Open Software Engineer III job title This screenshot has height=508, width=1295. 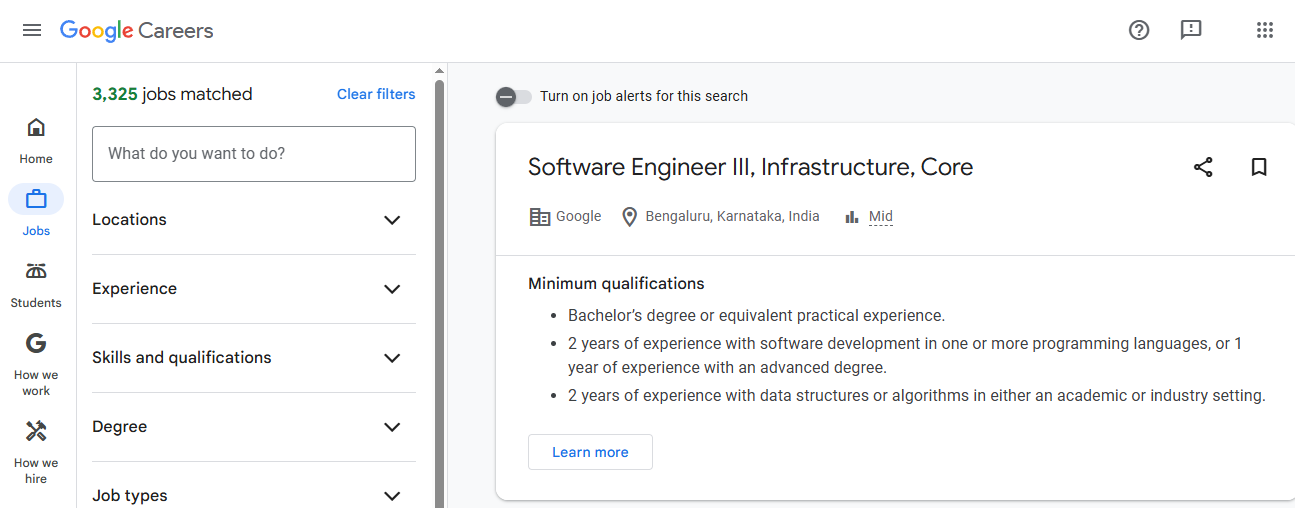point(750,167)
